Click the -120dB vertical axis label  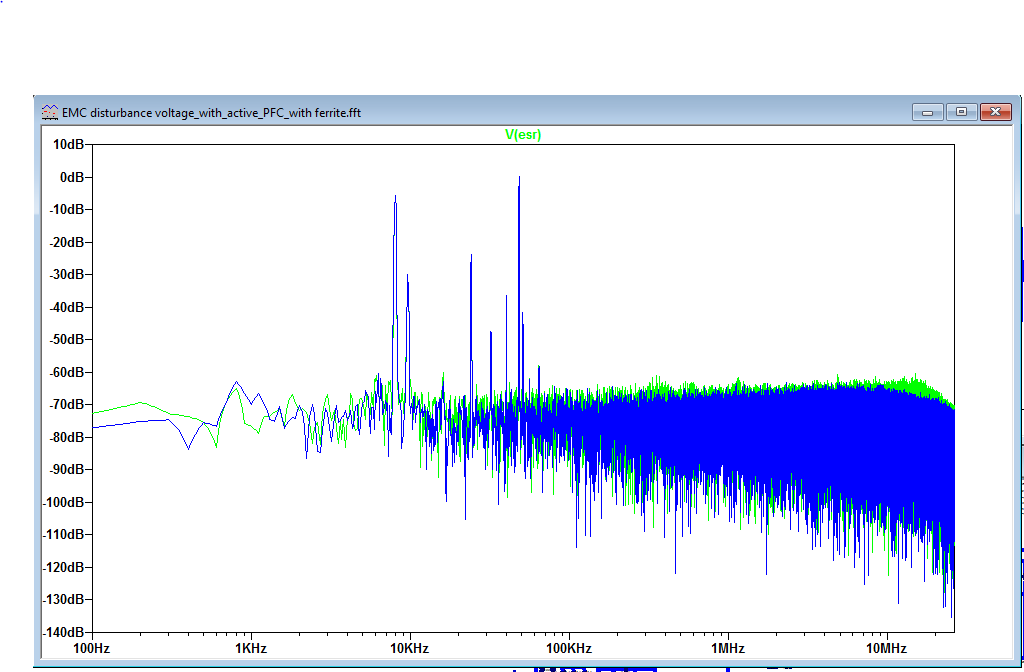coord(64,567)
